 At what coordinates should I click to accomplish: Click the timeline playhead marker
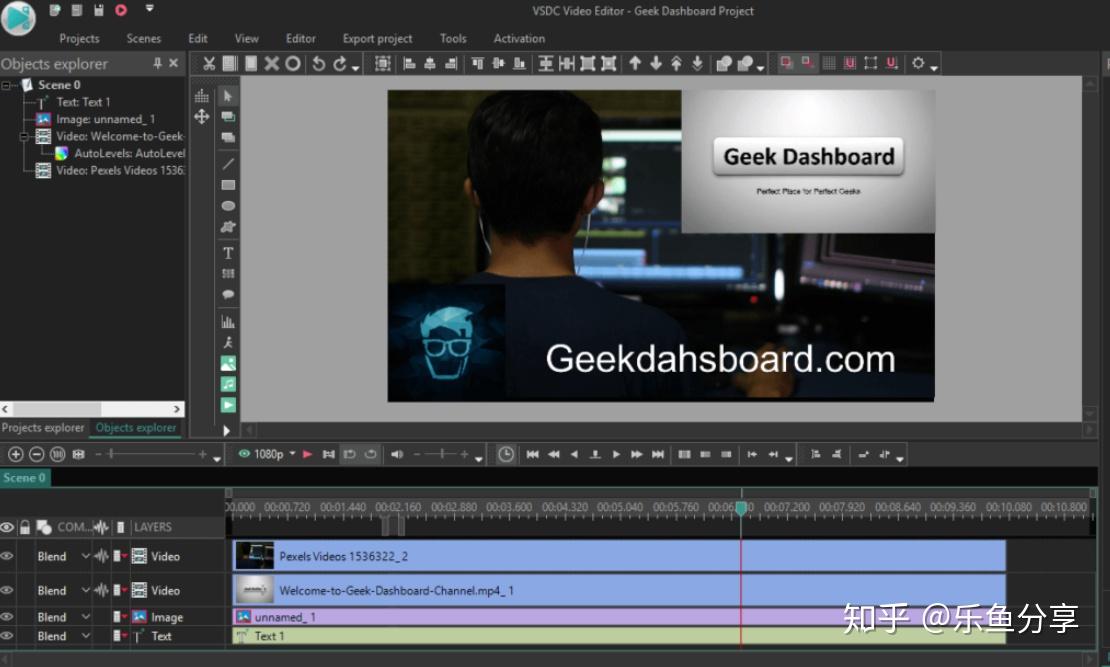741,508
